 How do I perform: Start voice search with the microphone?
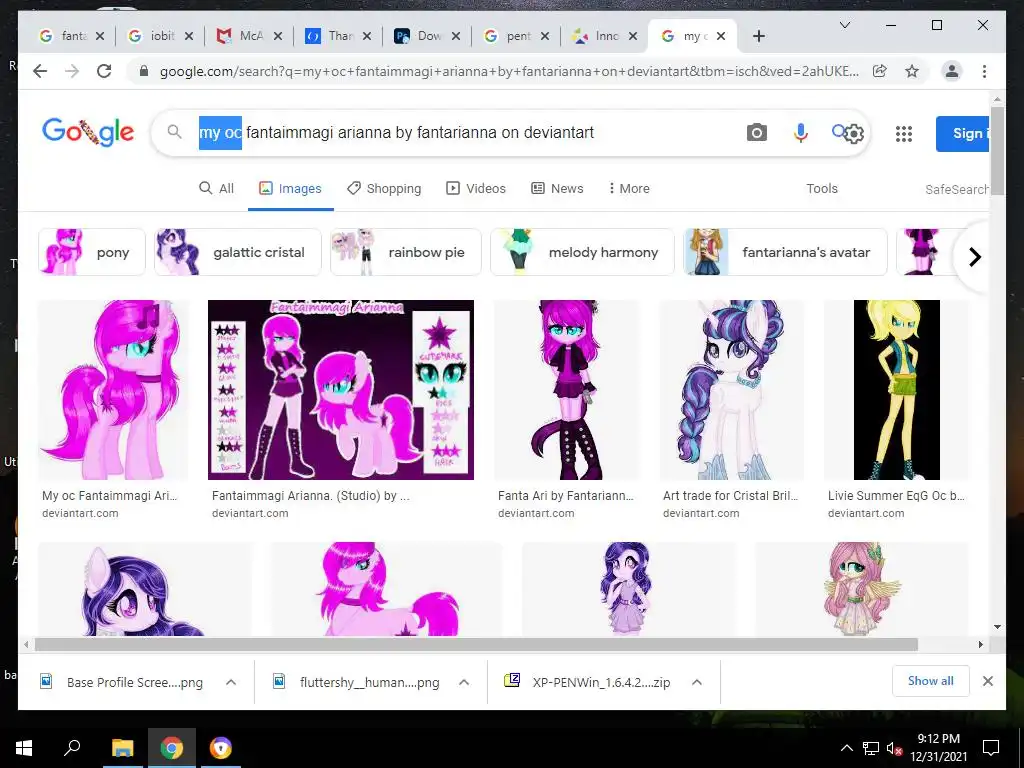click(x=800, y=133)
